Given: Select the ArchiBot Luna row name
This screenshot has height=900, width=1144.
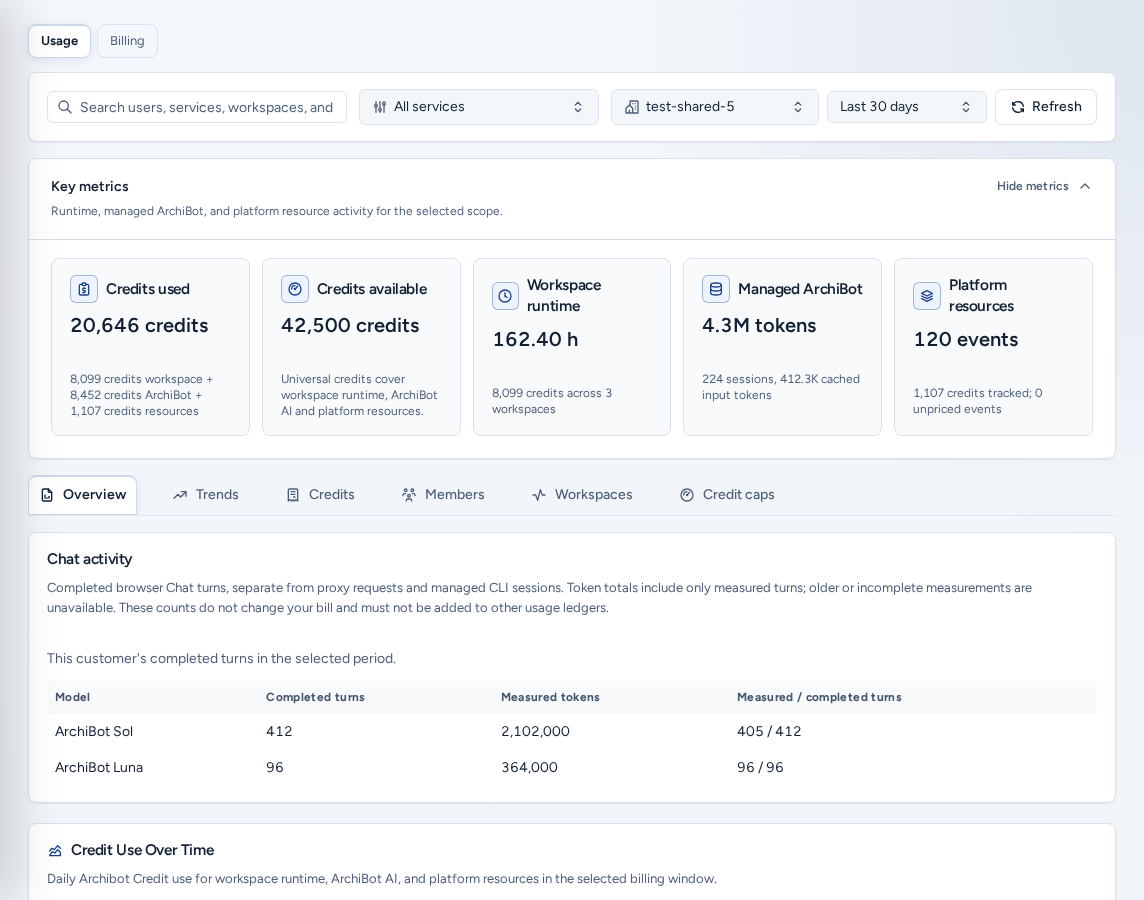Looking at the screenshot, I should (x=99, y=767).
